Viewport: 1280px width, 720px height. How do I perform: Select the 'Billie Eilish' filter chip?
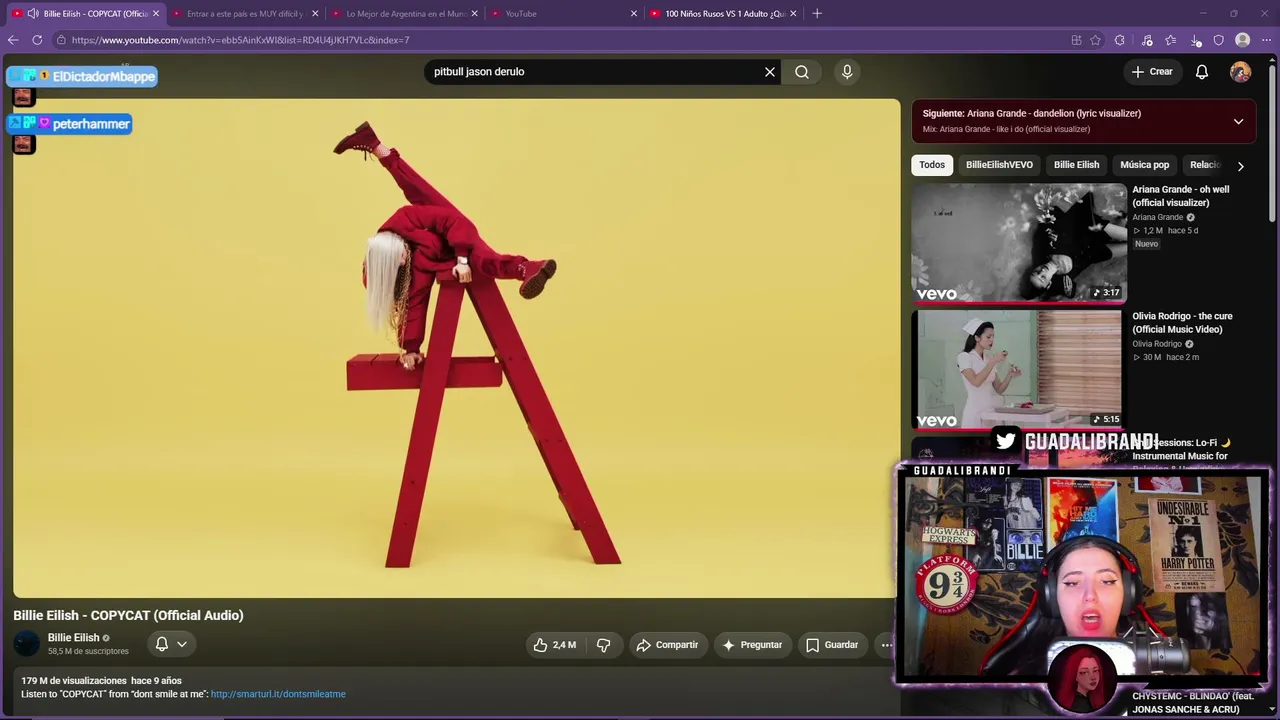click(1076, 165)
